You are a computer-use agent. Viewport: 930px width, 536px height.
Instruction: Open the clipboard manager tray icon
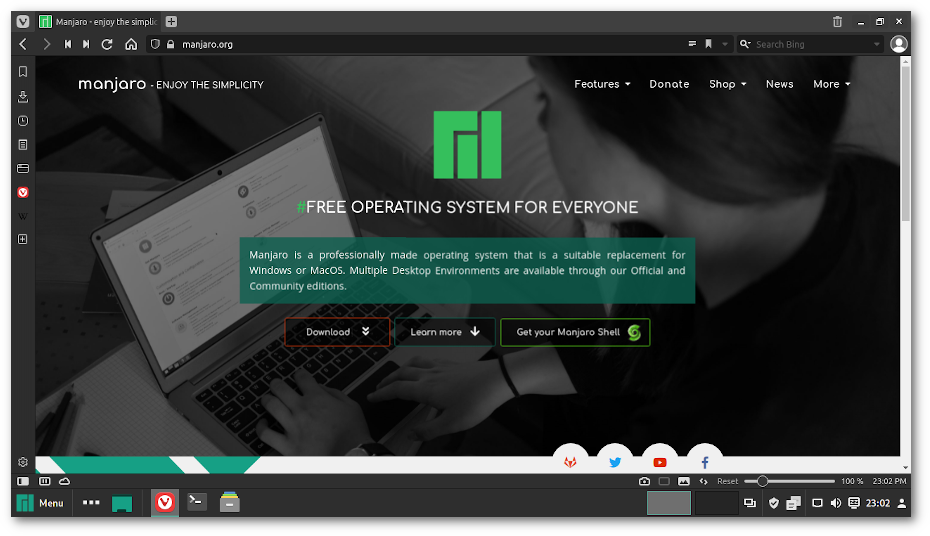point(793,503)
